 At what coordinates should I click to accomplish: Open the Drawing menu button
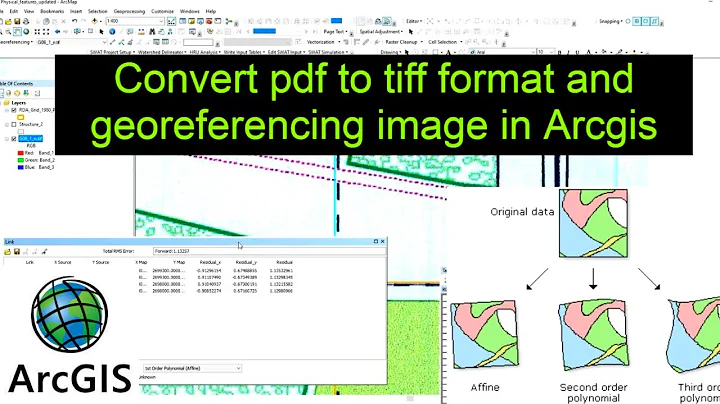(x=390, y=52)
